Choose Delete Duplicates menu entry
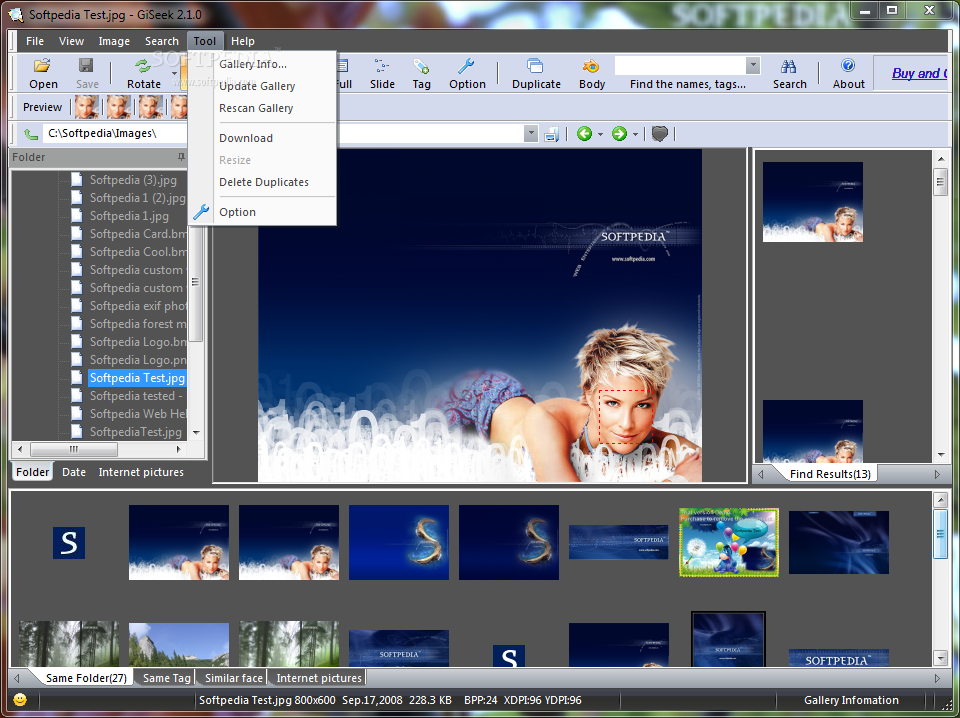The height and width of the screenshot is (718, 960). click(262, 182)
